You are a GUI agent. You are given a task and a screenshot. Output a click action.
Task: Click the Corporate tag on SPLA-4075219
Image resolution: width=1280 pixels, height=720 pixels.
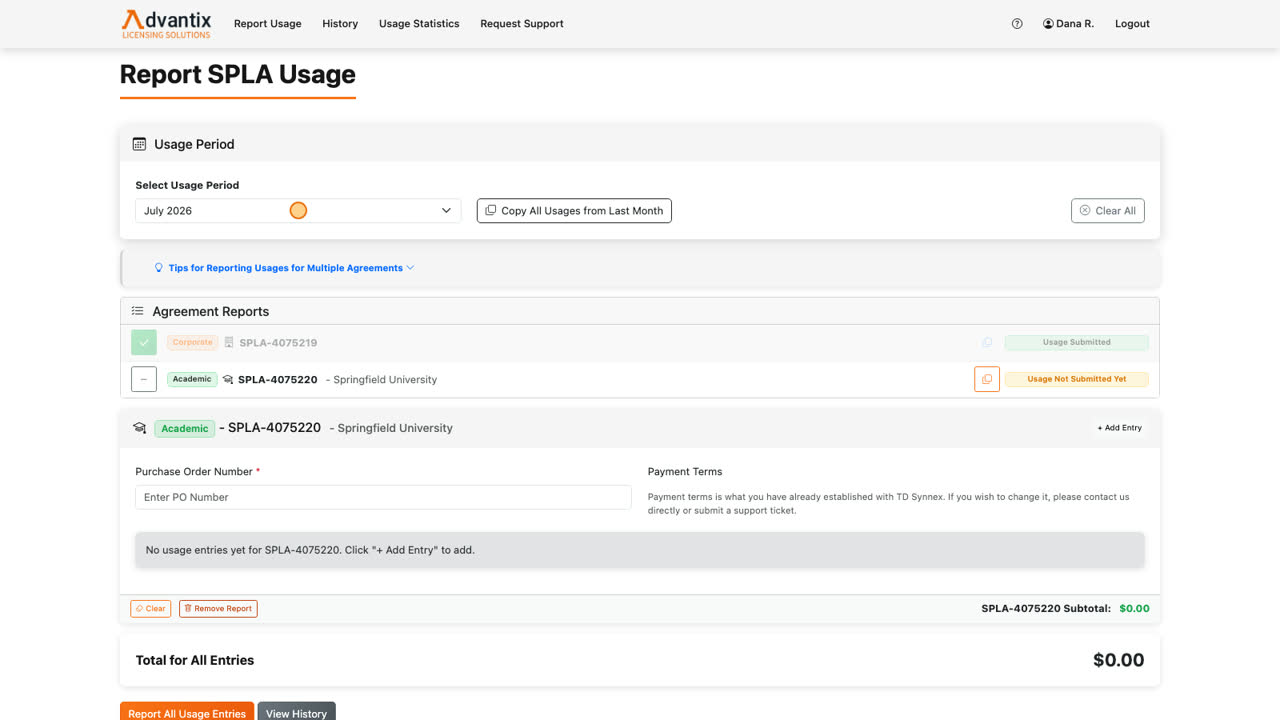pos(192,342)
